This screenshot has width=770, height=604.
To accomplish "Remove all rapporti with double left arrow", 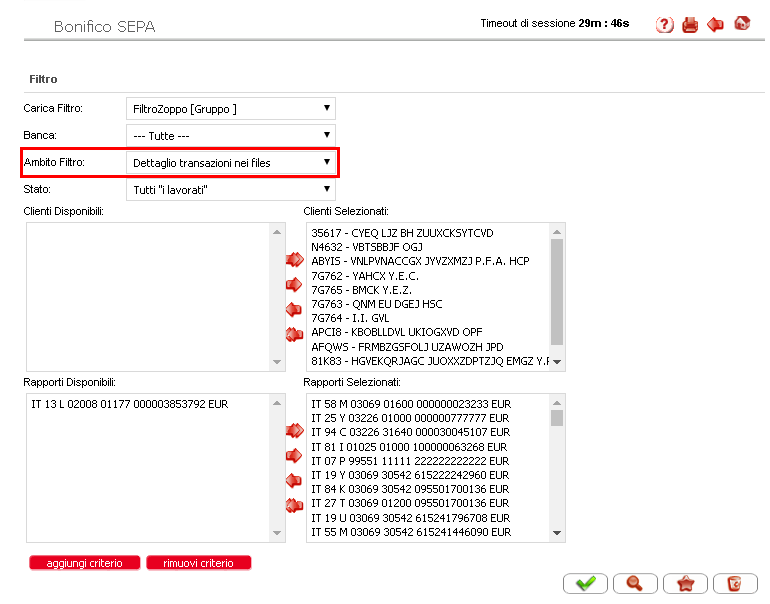I will (294, 505).
